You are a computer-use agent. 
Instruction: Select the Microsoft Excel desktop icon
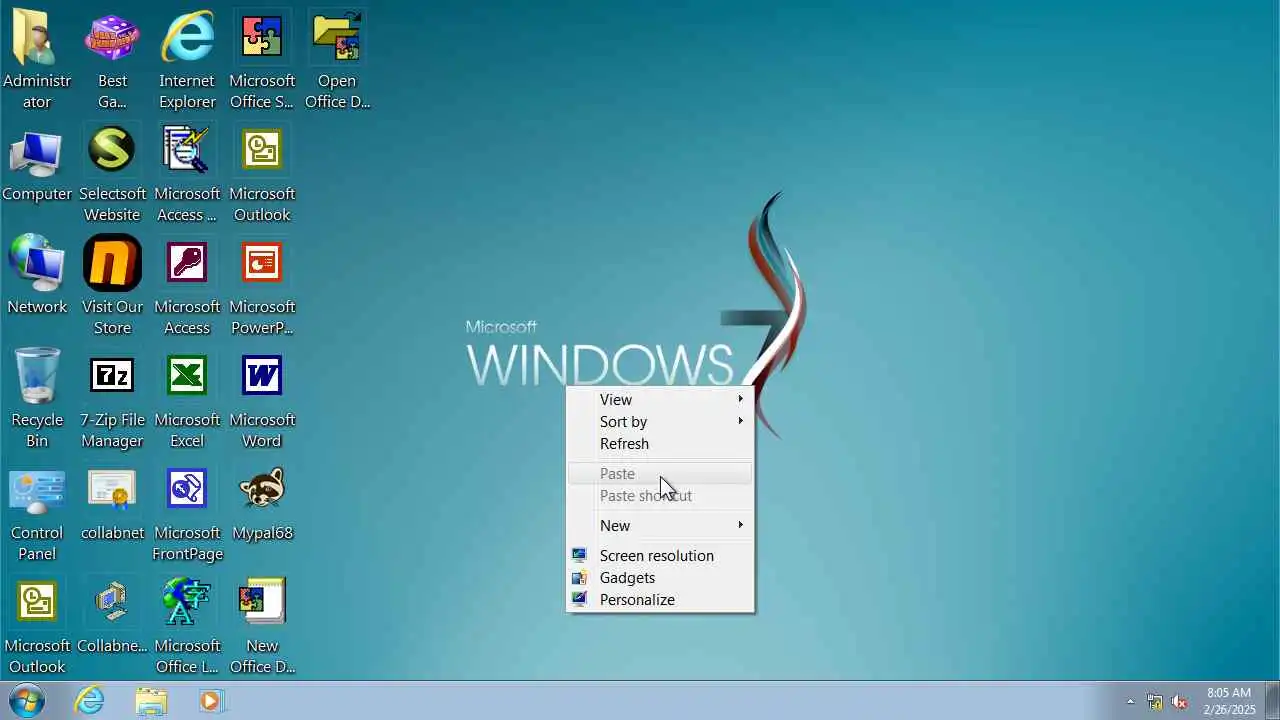coord(187,399)
